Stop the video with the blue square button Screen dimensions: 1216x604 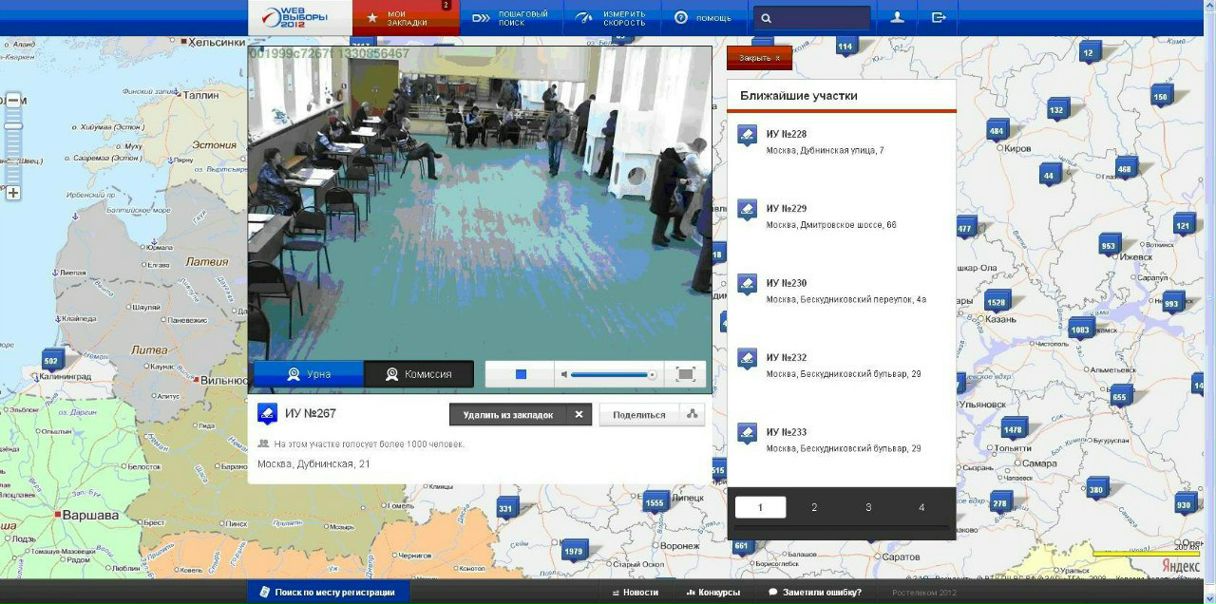click(521, 374)
